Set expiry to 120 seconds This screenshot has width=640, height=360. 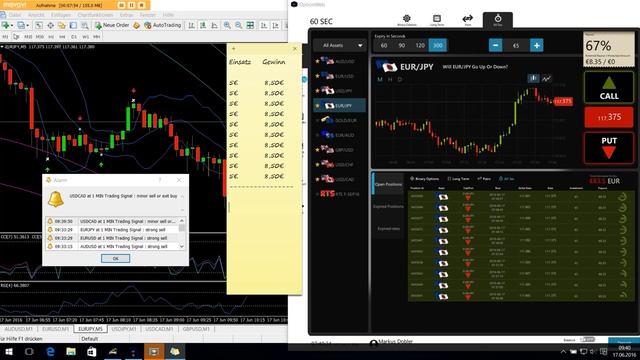pos(420,45)
